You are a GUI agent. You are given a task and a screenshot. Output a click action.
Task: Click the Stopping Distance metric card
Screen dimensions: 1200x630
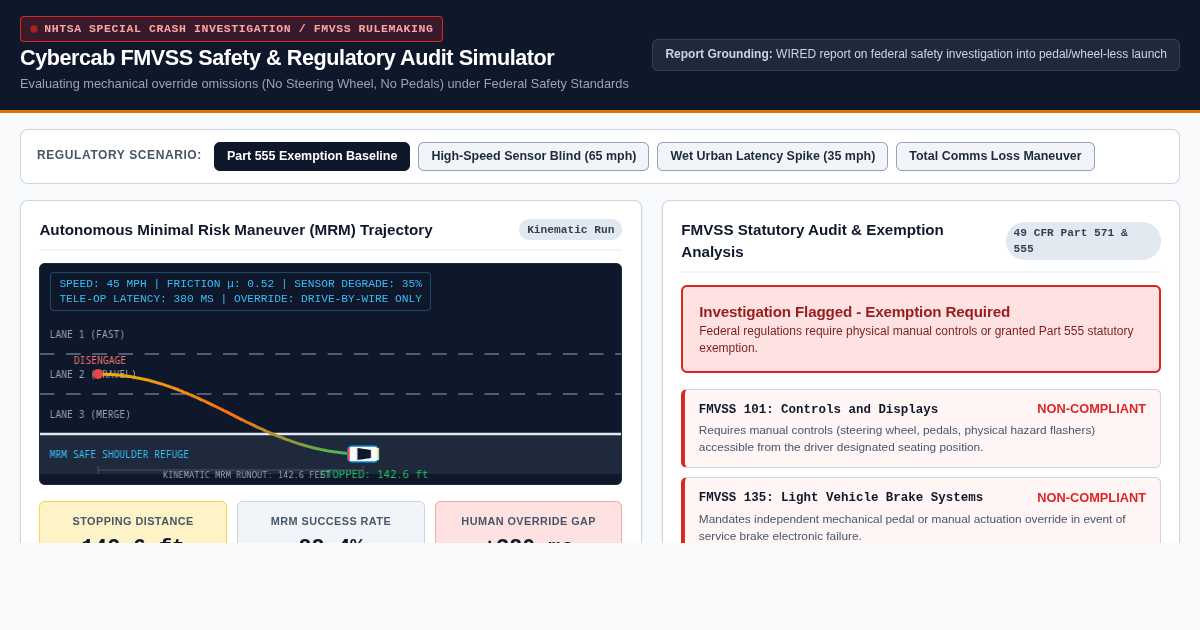tap(133, 523)
